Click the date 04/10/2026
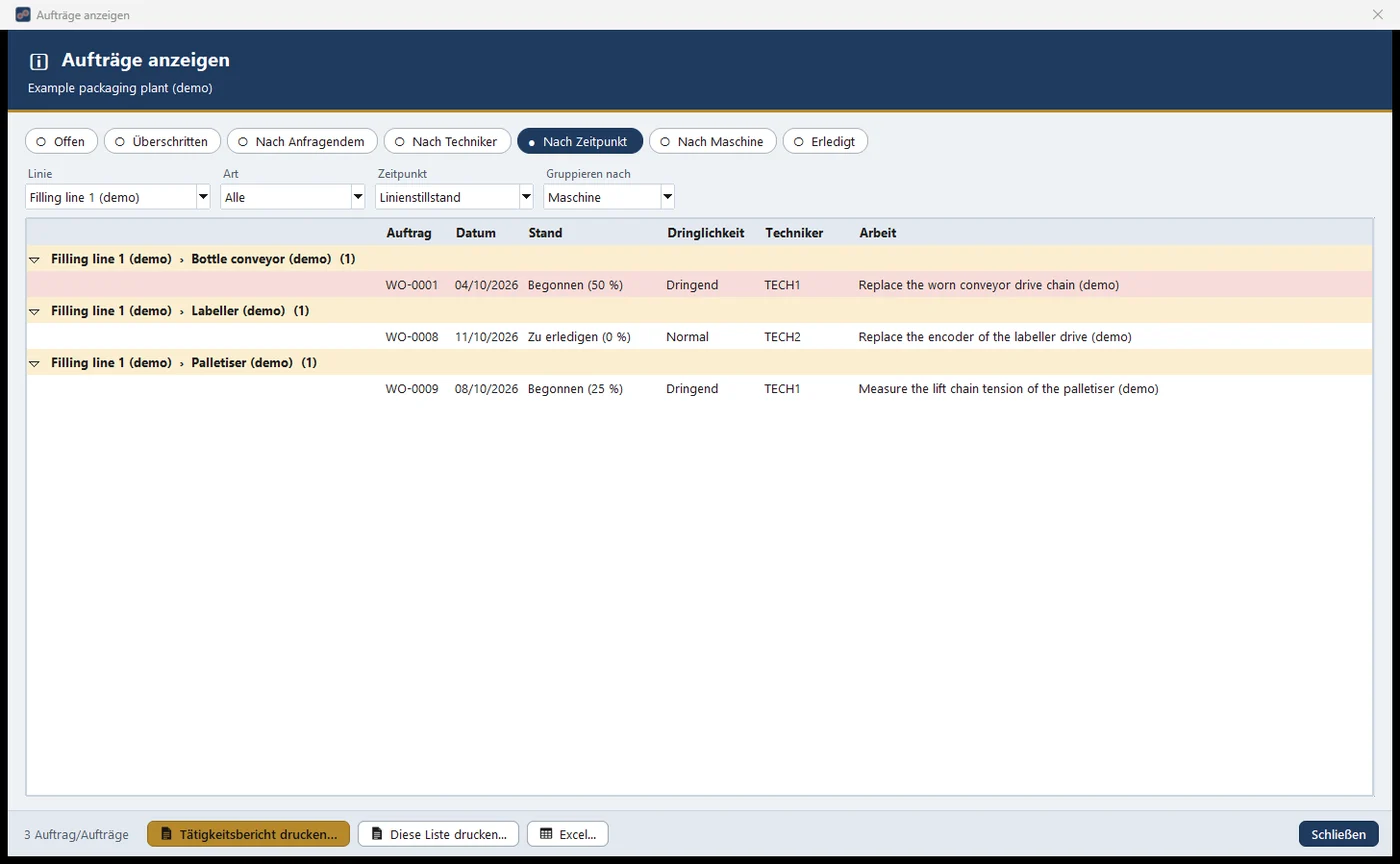Screen dimensions: 1400x864 (486, 285)
